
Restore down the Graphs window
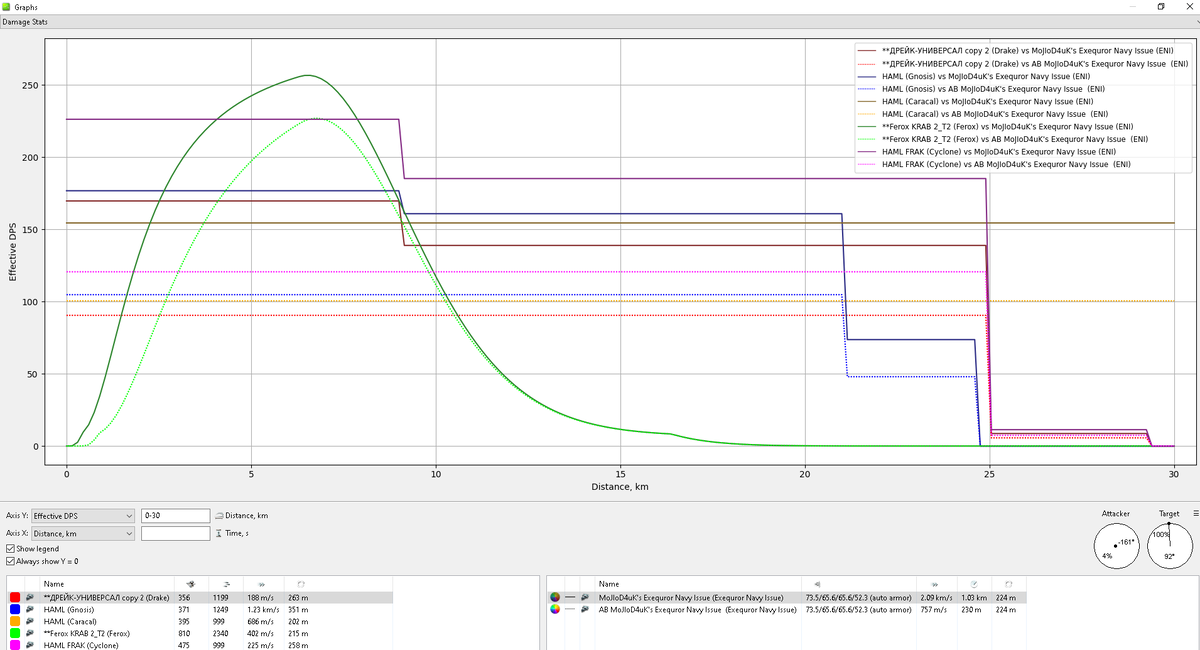click(1161, 6)
